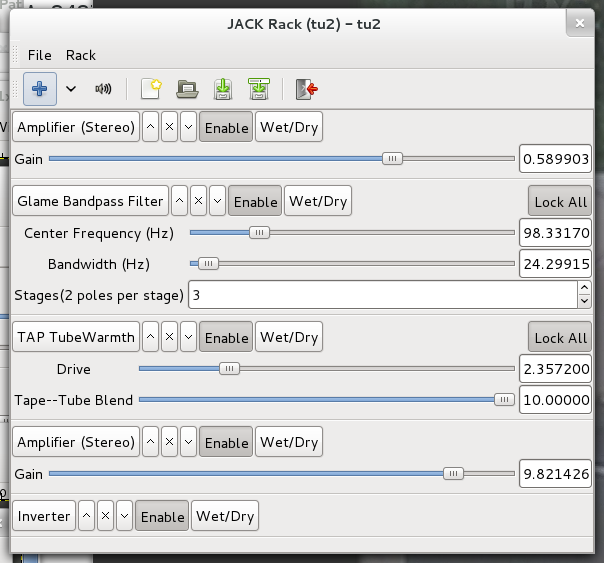Toggle Lock All on TAP TubeWarmth
Image resolution: width=604 pixels, height=563 pixels.
tap(560, 337)
